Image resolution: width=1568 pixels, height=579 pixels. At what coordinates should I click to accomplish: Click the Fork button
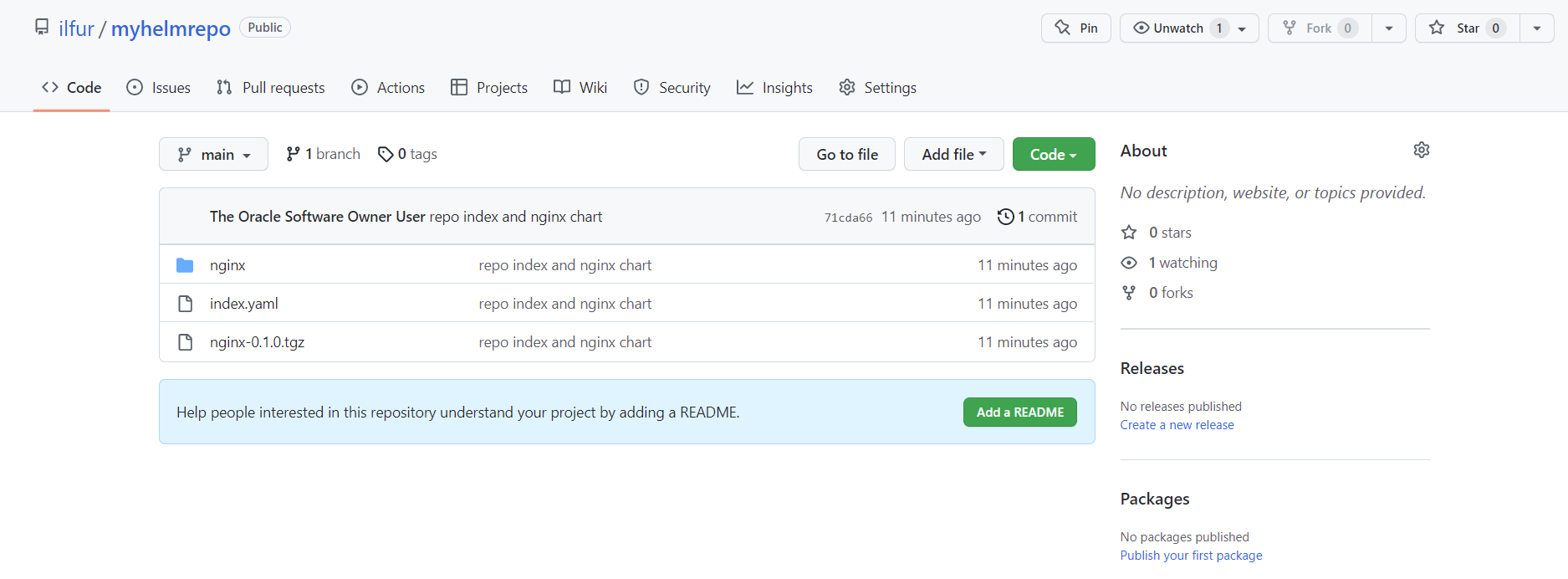(1320, 28)
